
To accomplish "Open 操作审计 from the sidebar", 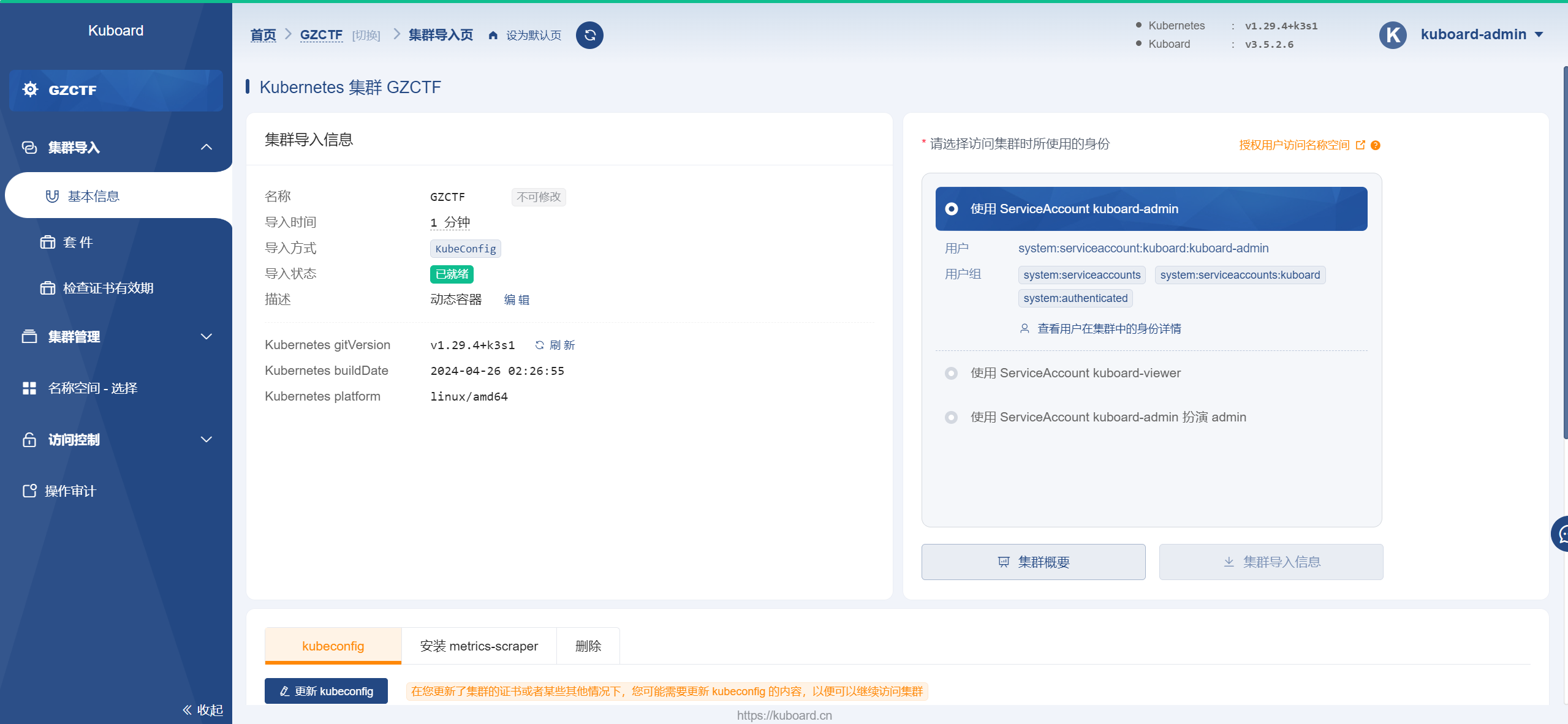I will coord(70,491).
